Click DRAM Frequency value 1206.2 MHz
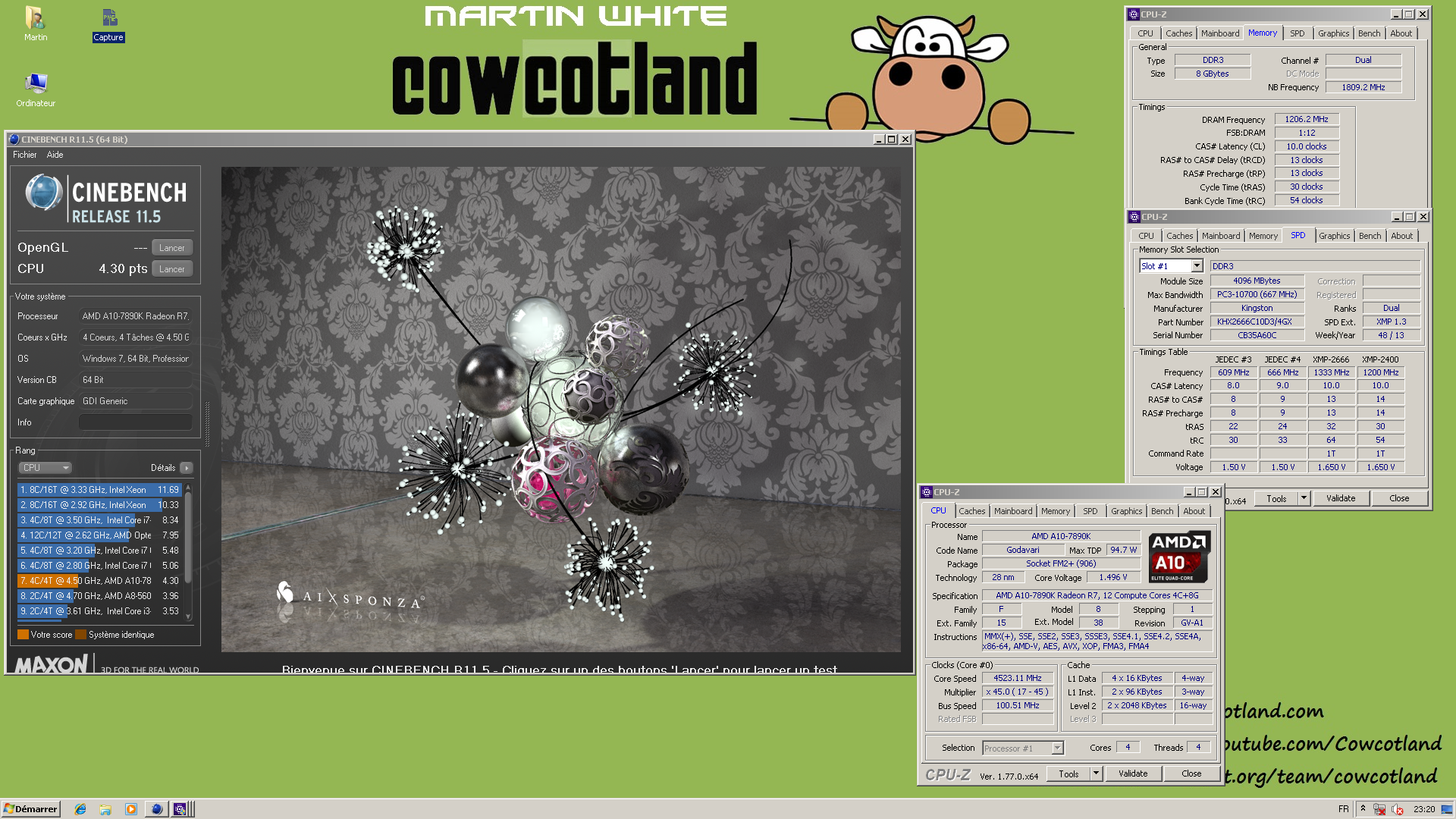This screenshot has width=1456, height=819. (x=1307, y=119)
